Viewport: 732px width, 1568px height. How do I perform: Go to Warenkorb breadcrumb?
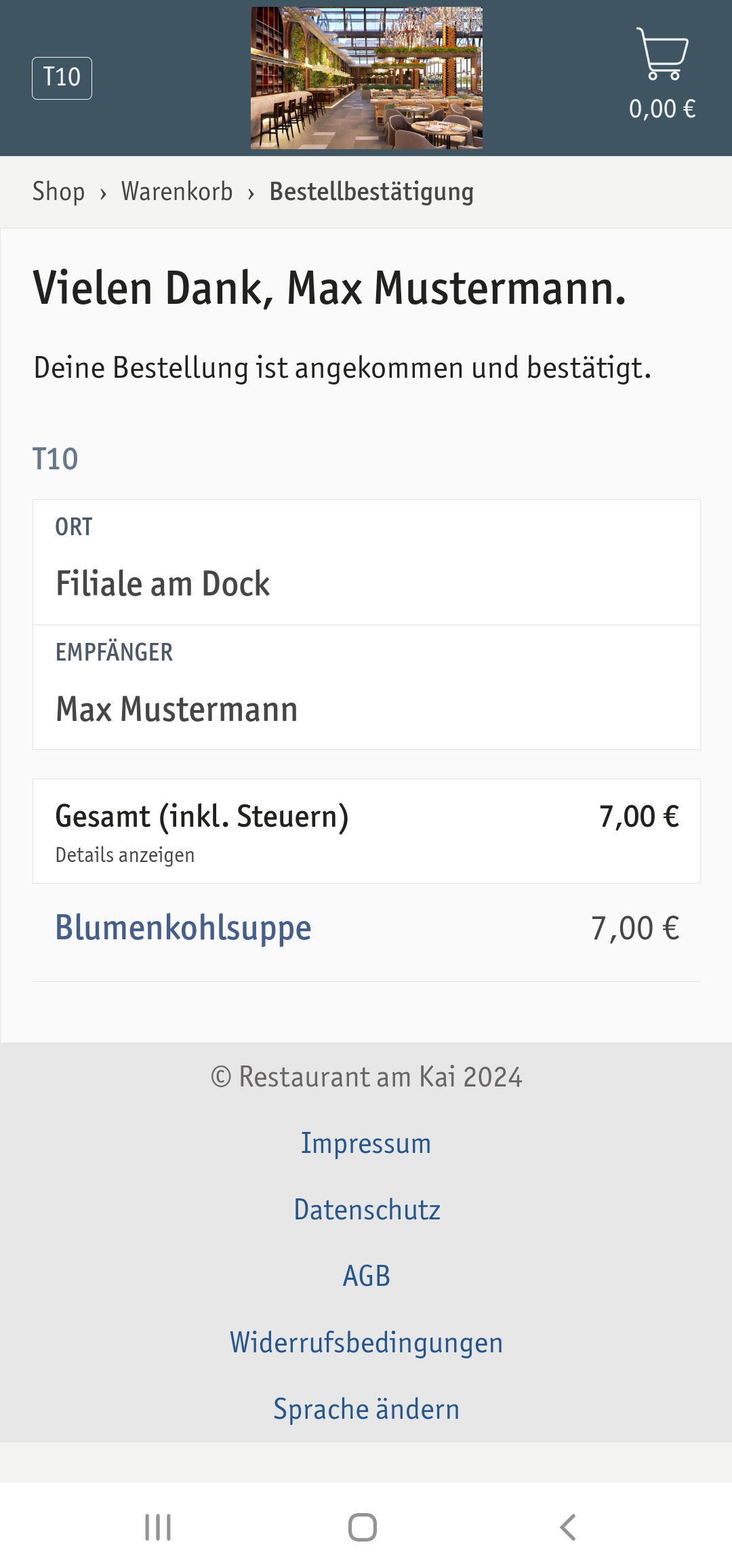[x=177, y=192]
